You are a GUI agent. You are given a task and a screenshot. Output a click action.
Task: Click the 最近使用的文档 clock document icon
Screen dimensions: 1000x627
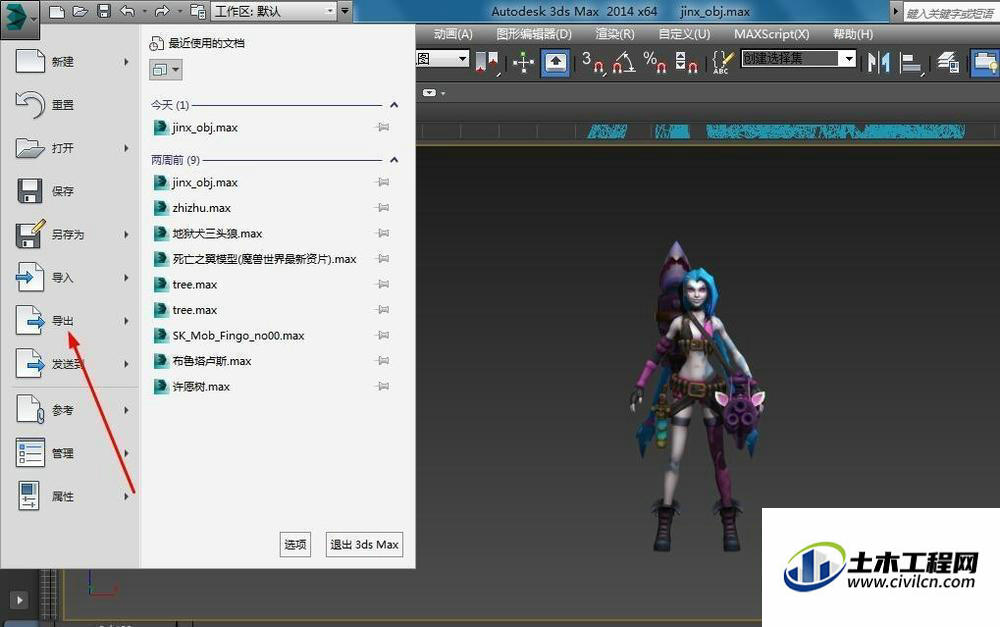coord(156,43)
